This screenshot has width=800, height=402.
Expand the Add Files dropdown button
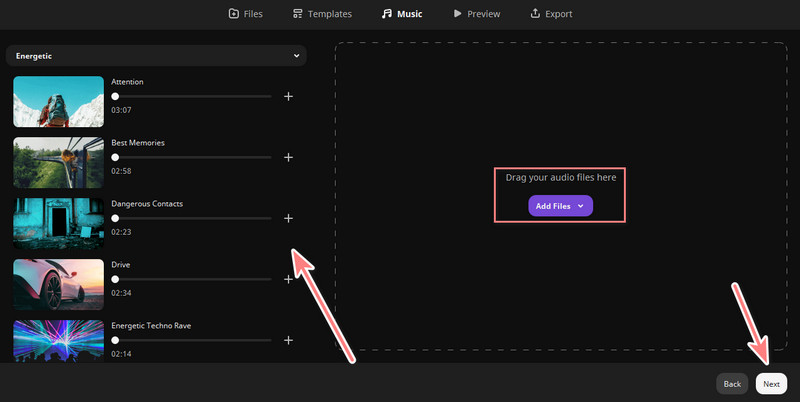coord(560,206)
